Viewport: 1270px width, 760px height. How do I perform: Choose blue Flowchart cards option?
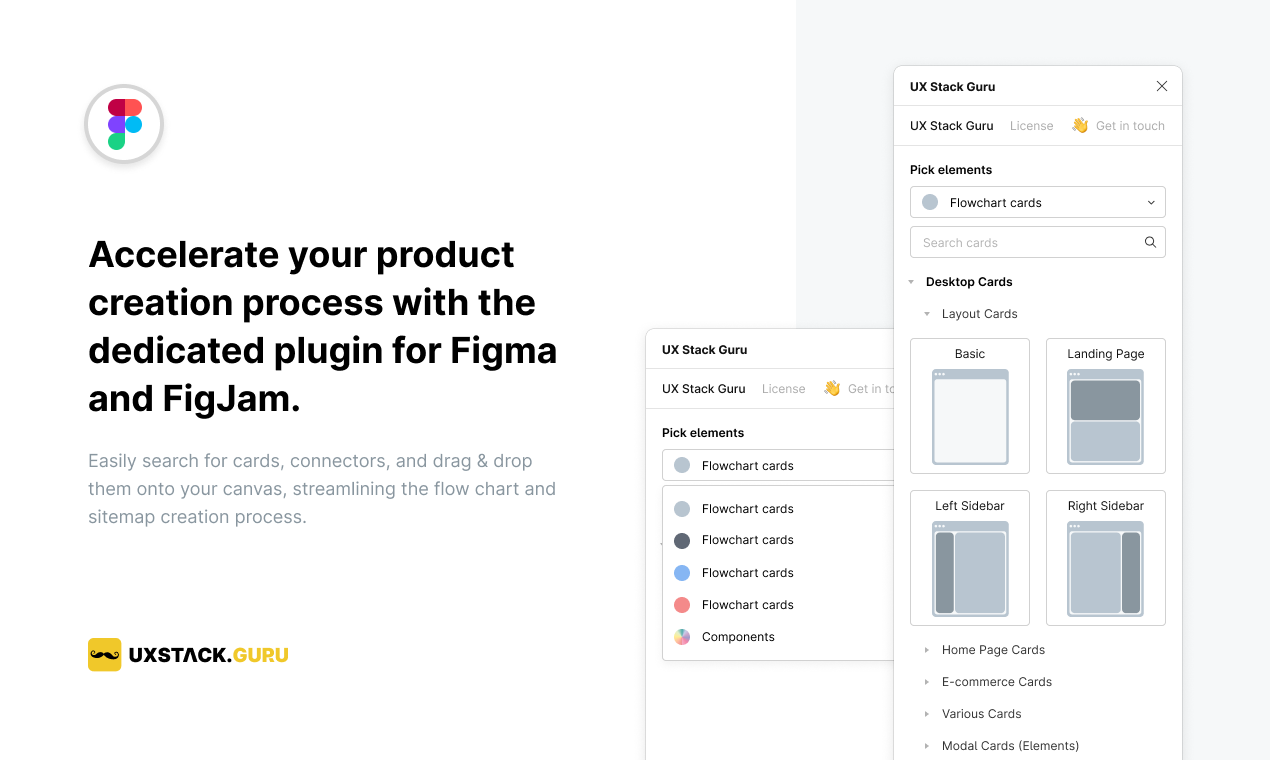[x=778, y=573]
